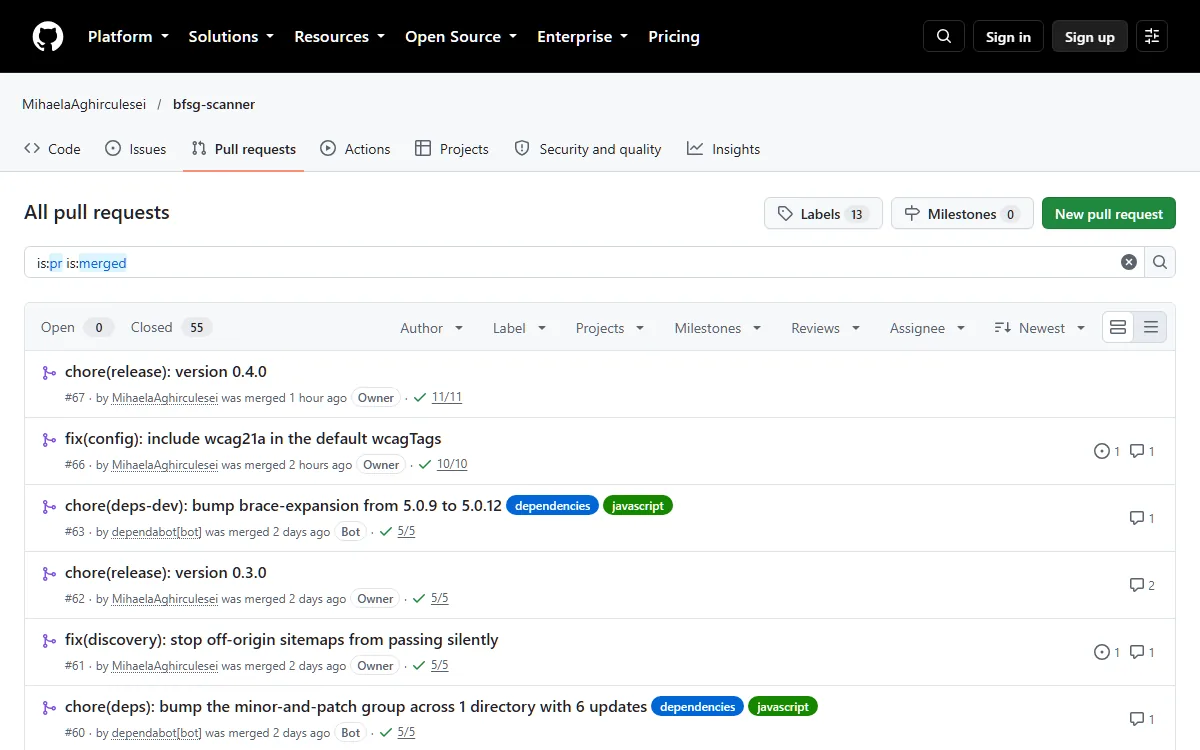Go to the Issues tab
The image size is (1200, 750).
[136, 149]
